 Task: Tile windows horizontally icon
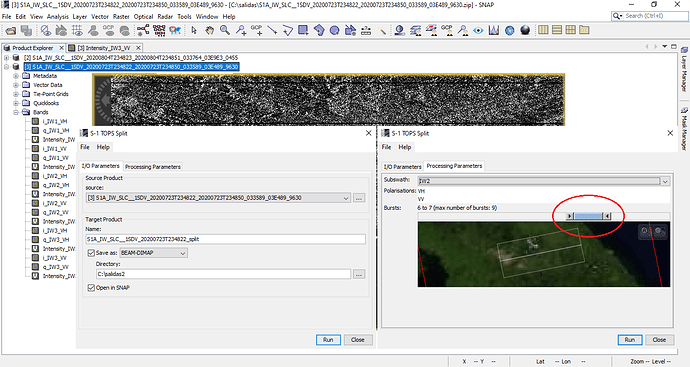click(557, 30)
